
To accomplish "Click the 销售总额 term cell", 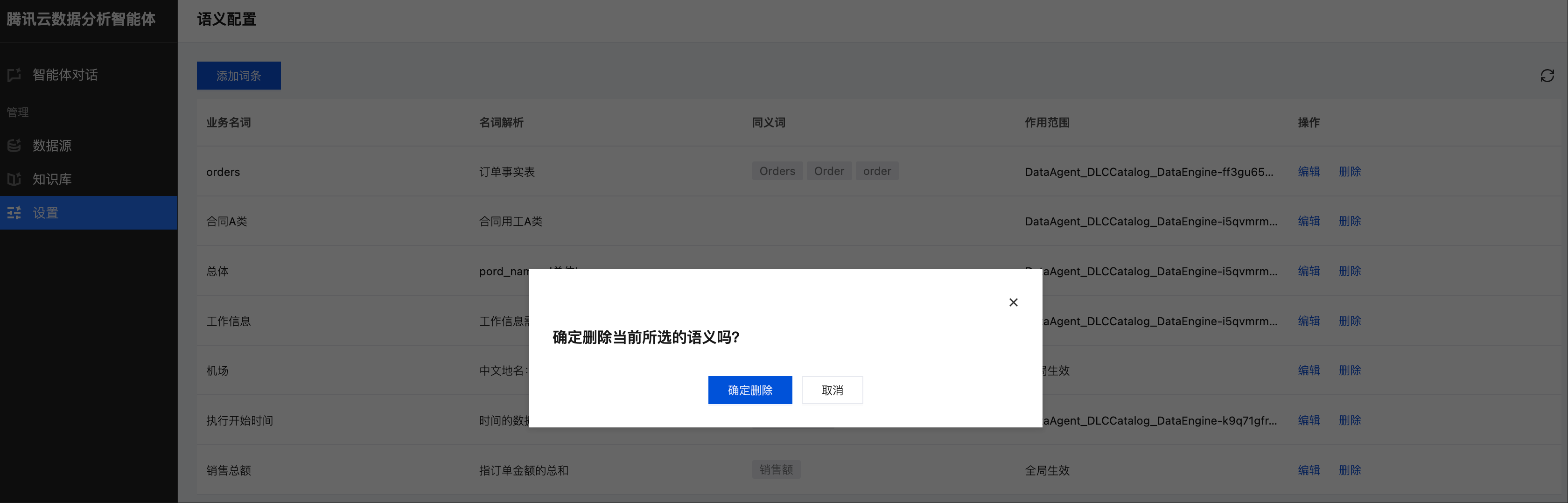I will (228, 470).
